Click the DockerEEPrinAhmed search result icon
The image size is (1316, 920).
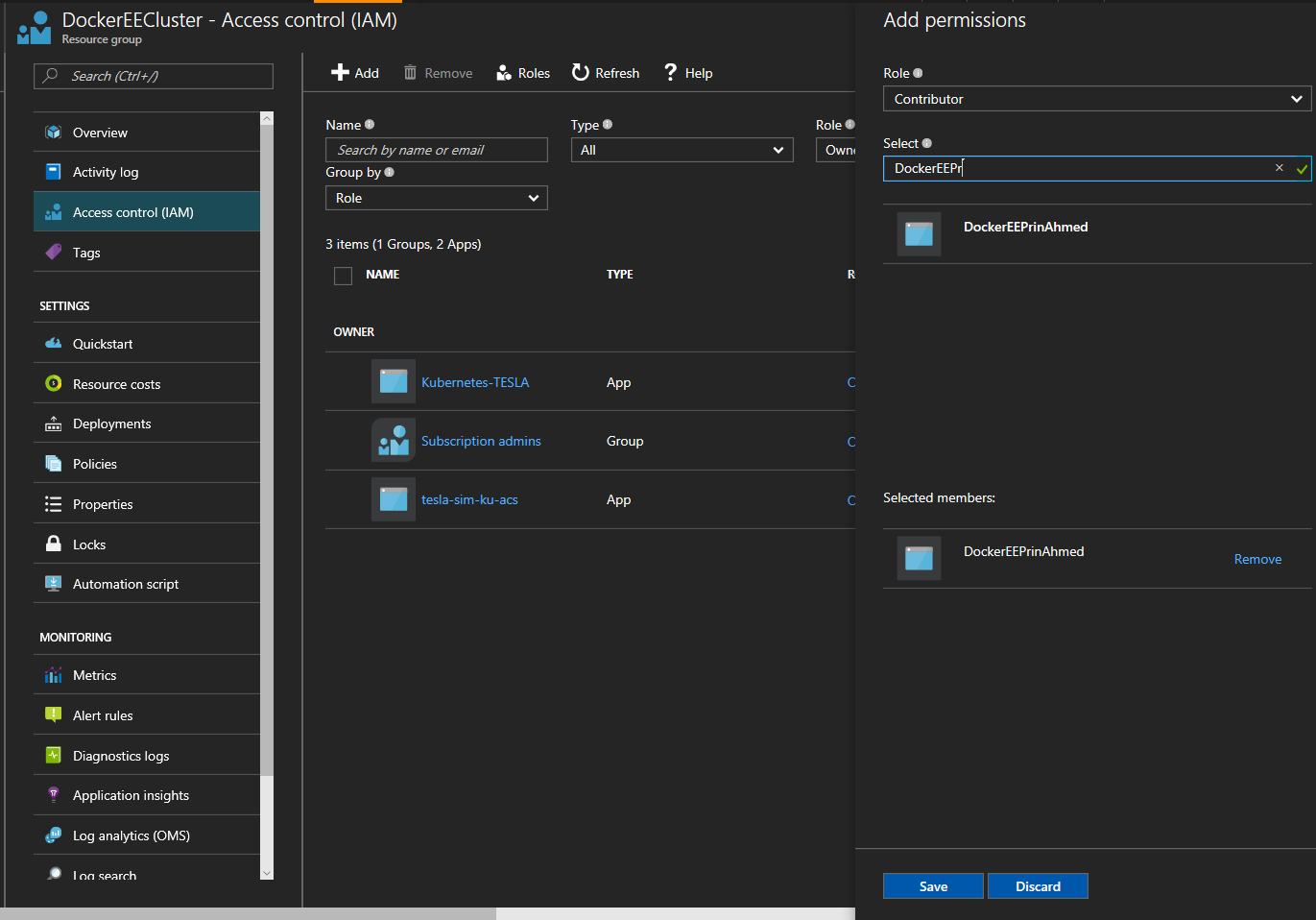click(x=919, y=233)
